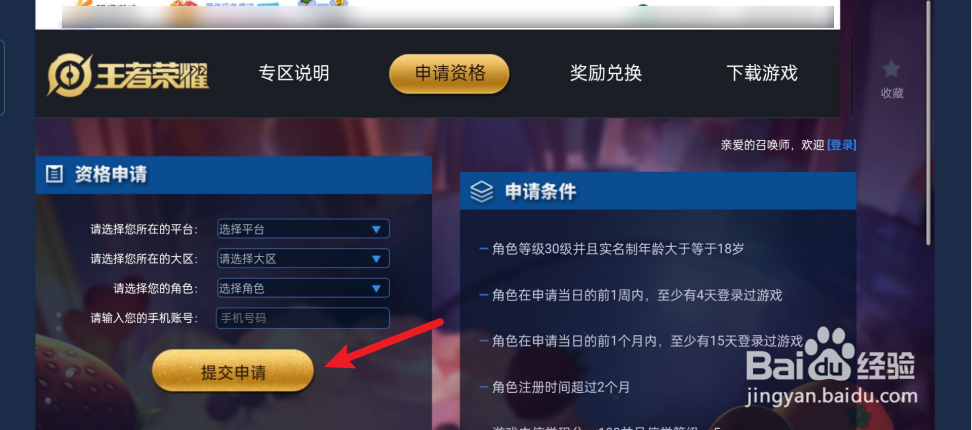Open the 下载游戏 menu item
Image resolution: width=972 pixels, height=430 pixels.
tap(762, 73)
